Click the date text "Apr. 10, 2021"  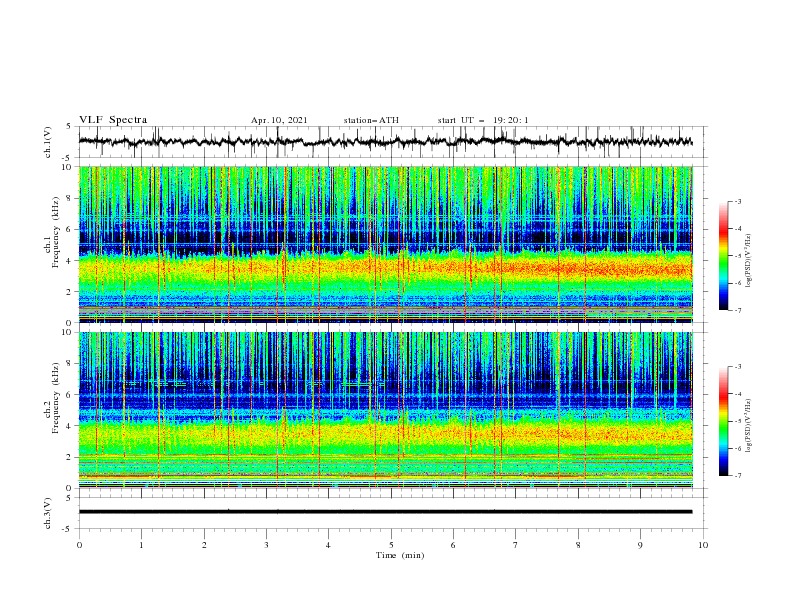pyautogui.click(x=279, y=120)
